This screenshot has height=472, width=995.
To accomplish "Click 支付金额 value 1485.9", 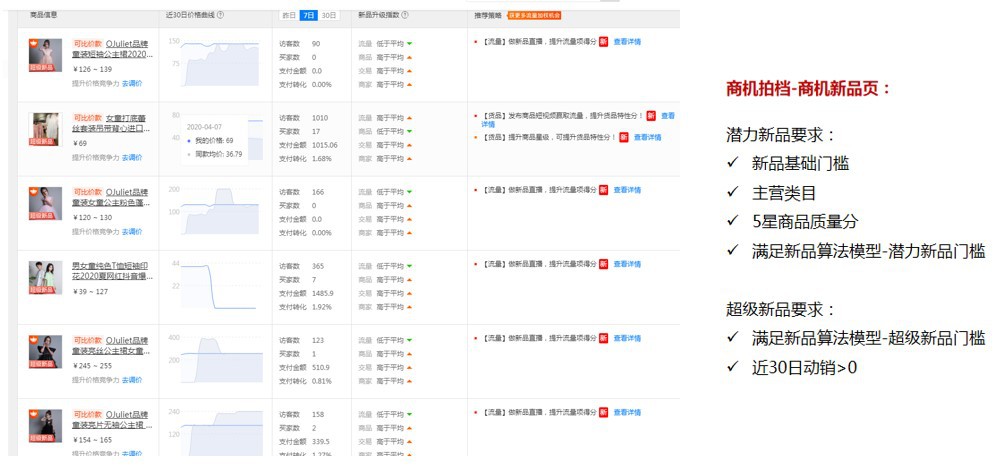I will click(323, 293).
